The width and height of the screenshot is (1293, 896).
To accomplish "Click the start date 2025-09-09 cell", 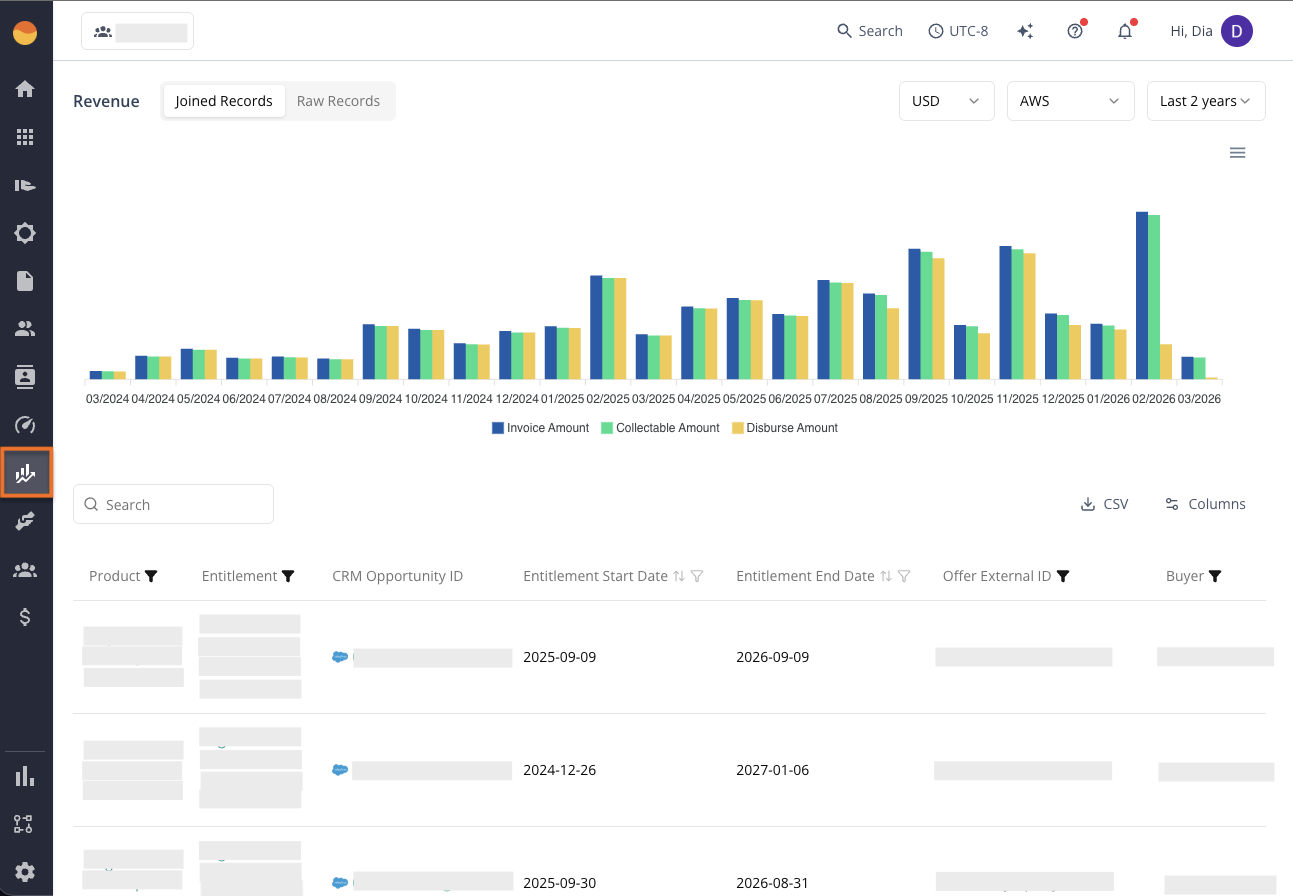I will (559, 657).
